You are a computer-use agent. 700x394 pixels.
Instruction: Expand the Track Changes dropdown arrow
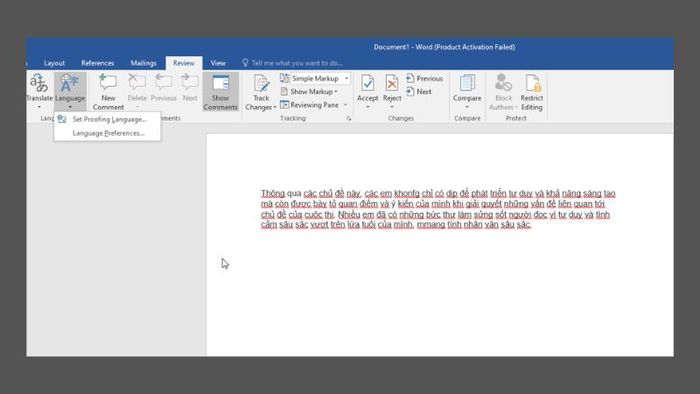pyautogui.click(x=275, y=108)
